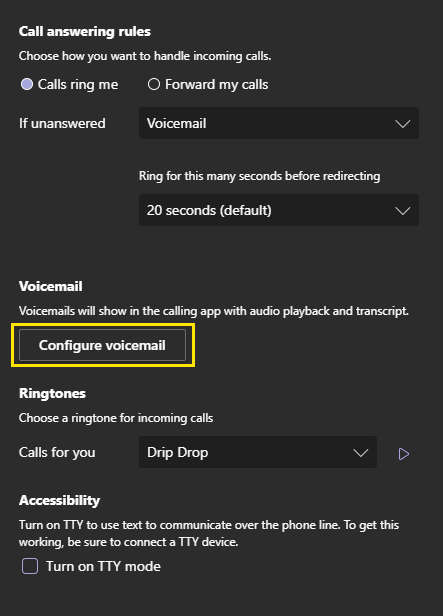
Task: Click the Forward my calls label text
Action: [216, 84]
